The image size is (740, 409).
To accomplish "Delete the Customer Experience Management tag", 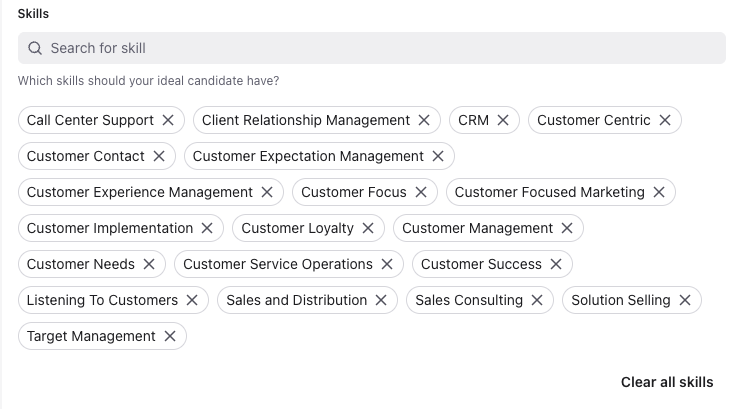I will click(x=267, y=192).
